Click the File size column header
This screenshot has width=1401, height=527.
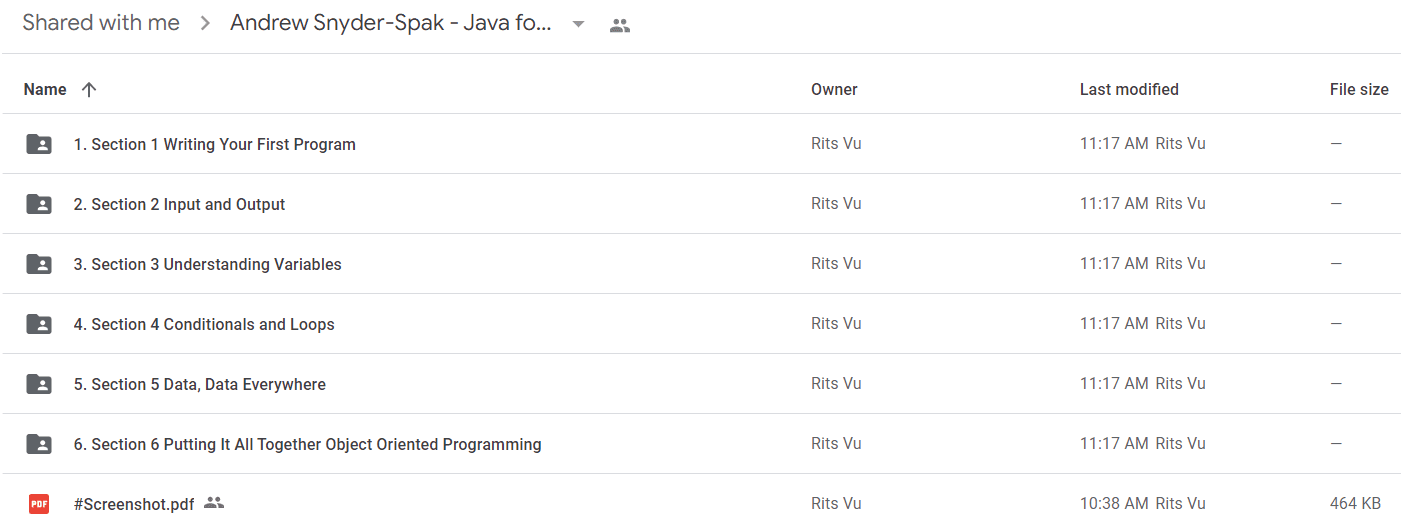tap(1359, 89)
